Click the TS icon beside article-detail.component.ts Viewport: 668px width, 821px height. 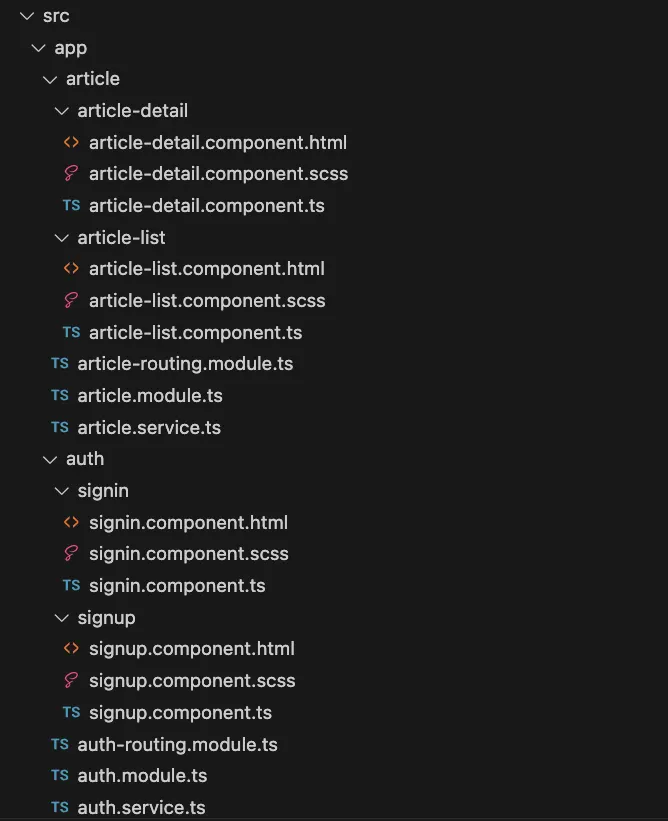[71, 205]
